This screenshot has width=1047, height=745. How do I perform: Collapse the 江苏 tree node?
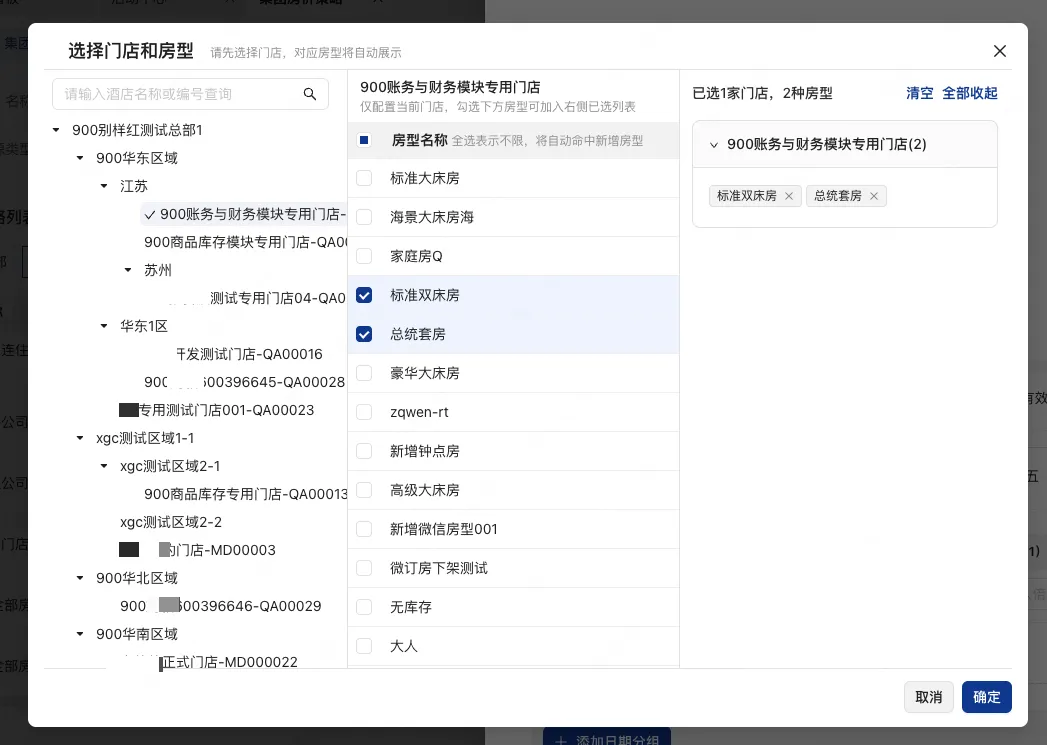pos(104,186)
